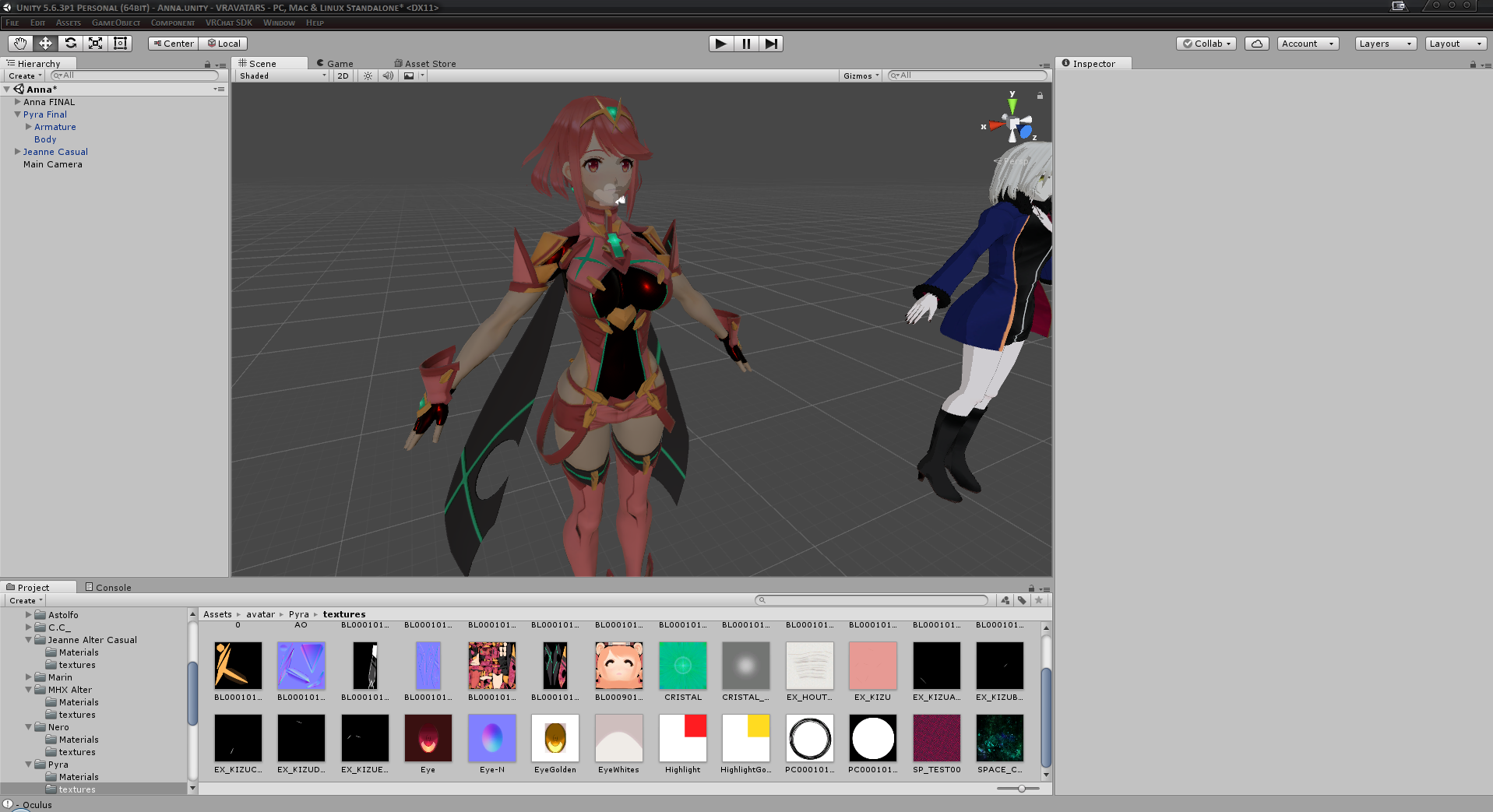Image resolution: width=1493 pixels, height=812 pixels.
Task: Toggle Center pivot mode
Action: tap(173, 44)
